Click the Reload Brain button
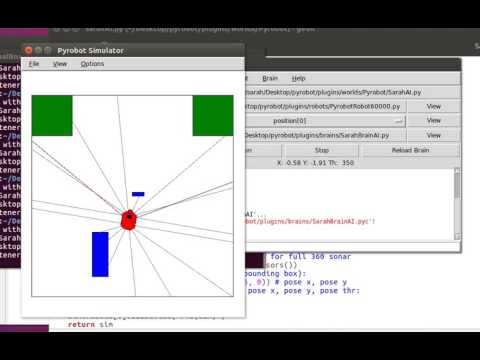This screenshot has height=360, width=480. click(410, 150)
